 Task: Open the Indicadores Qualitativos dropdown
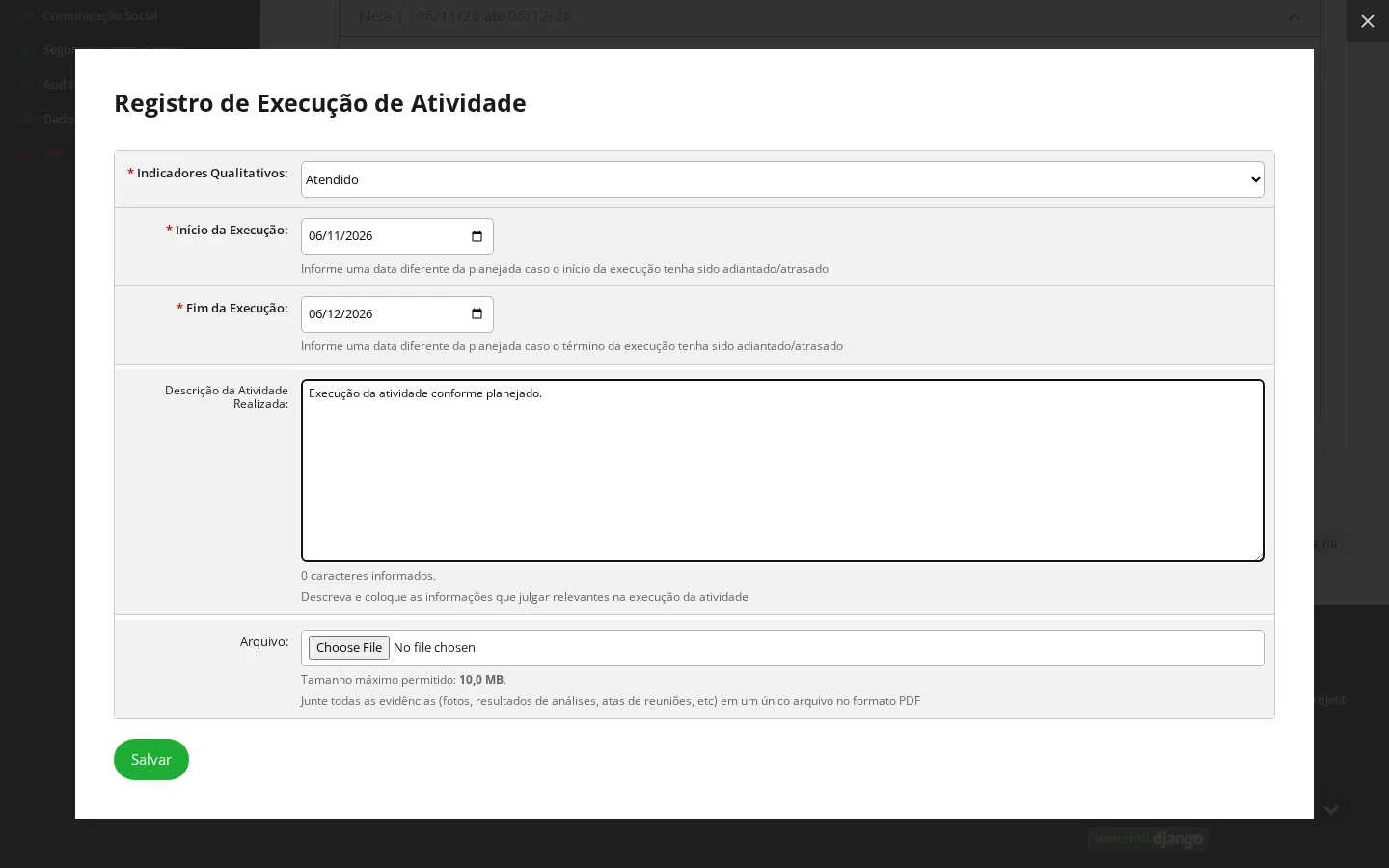click(782, 179)
